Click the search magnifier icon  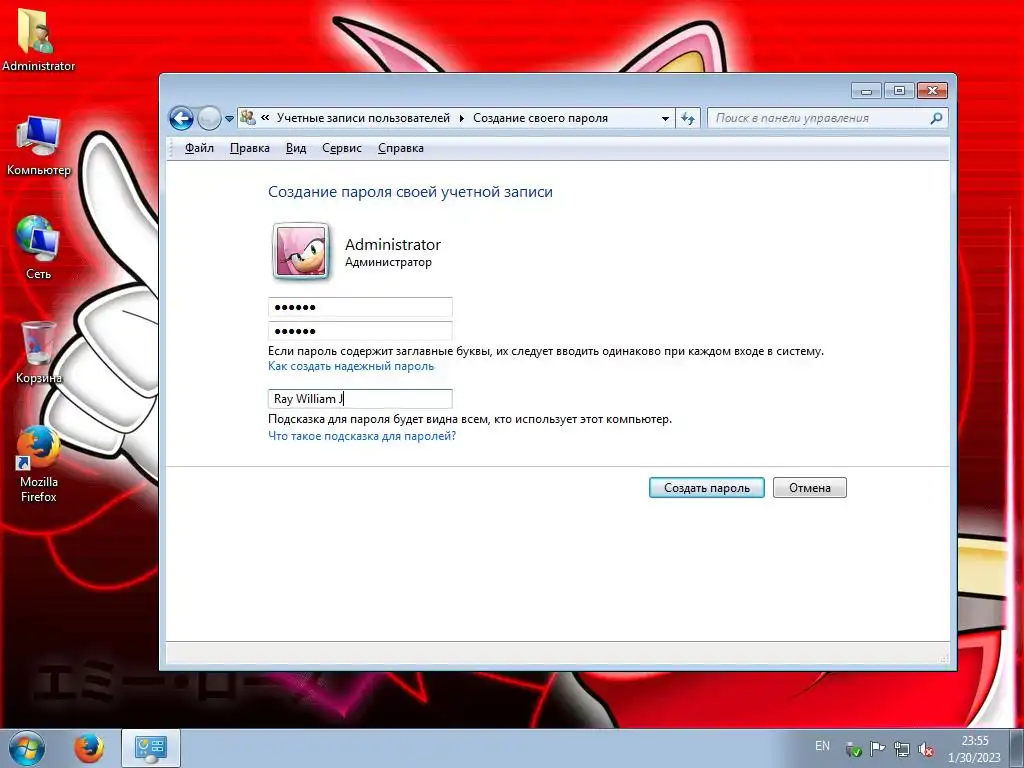point(936,118)
